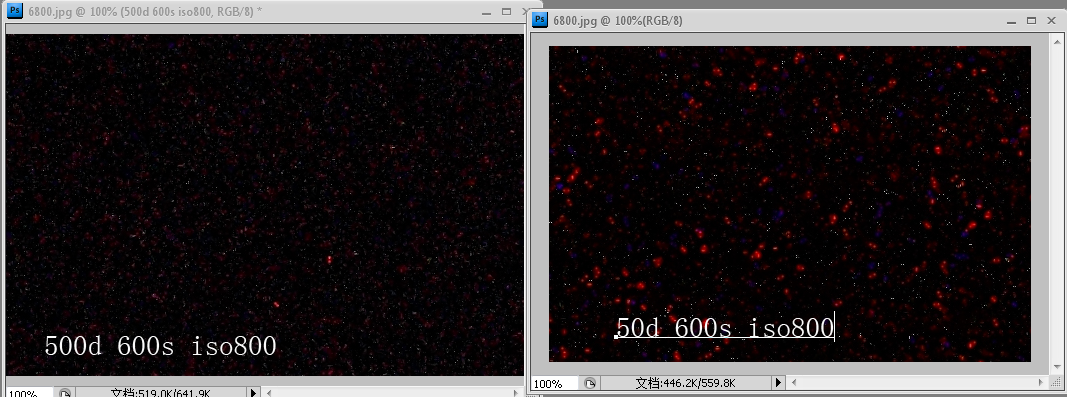The image size is (1067, 397).
Task: Click document size info 519.0K/641.9K
Action: tap(161, 393)
